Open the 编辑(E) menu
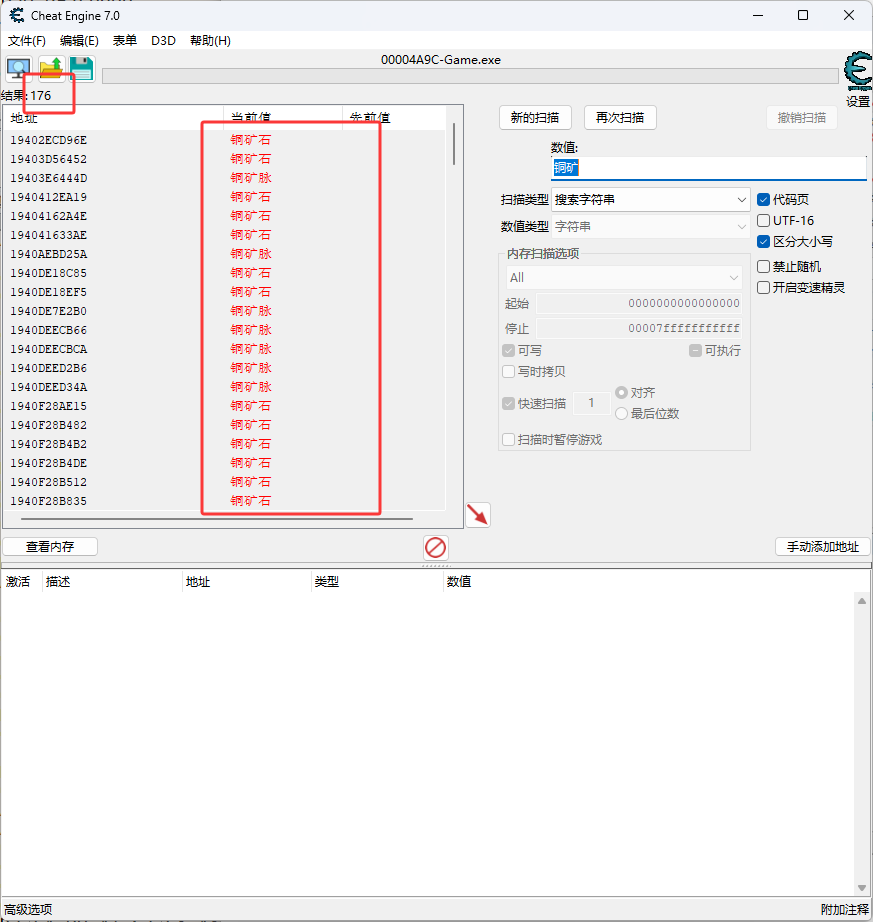The width and height of the screenshot is (873, 922). click(79, 41)
